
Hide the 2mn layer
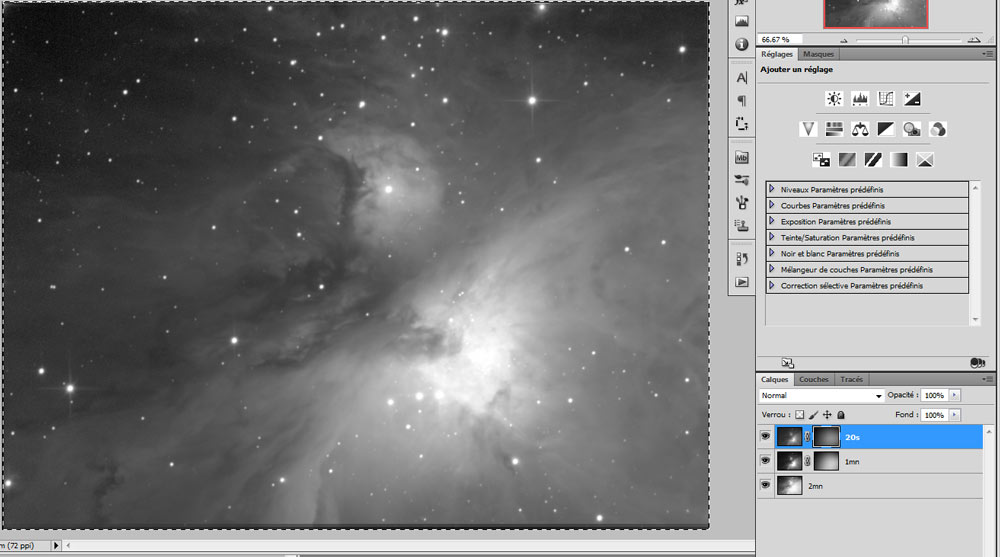point(765,485)
